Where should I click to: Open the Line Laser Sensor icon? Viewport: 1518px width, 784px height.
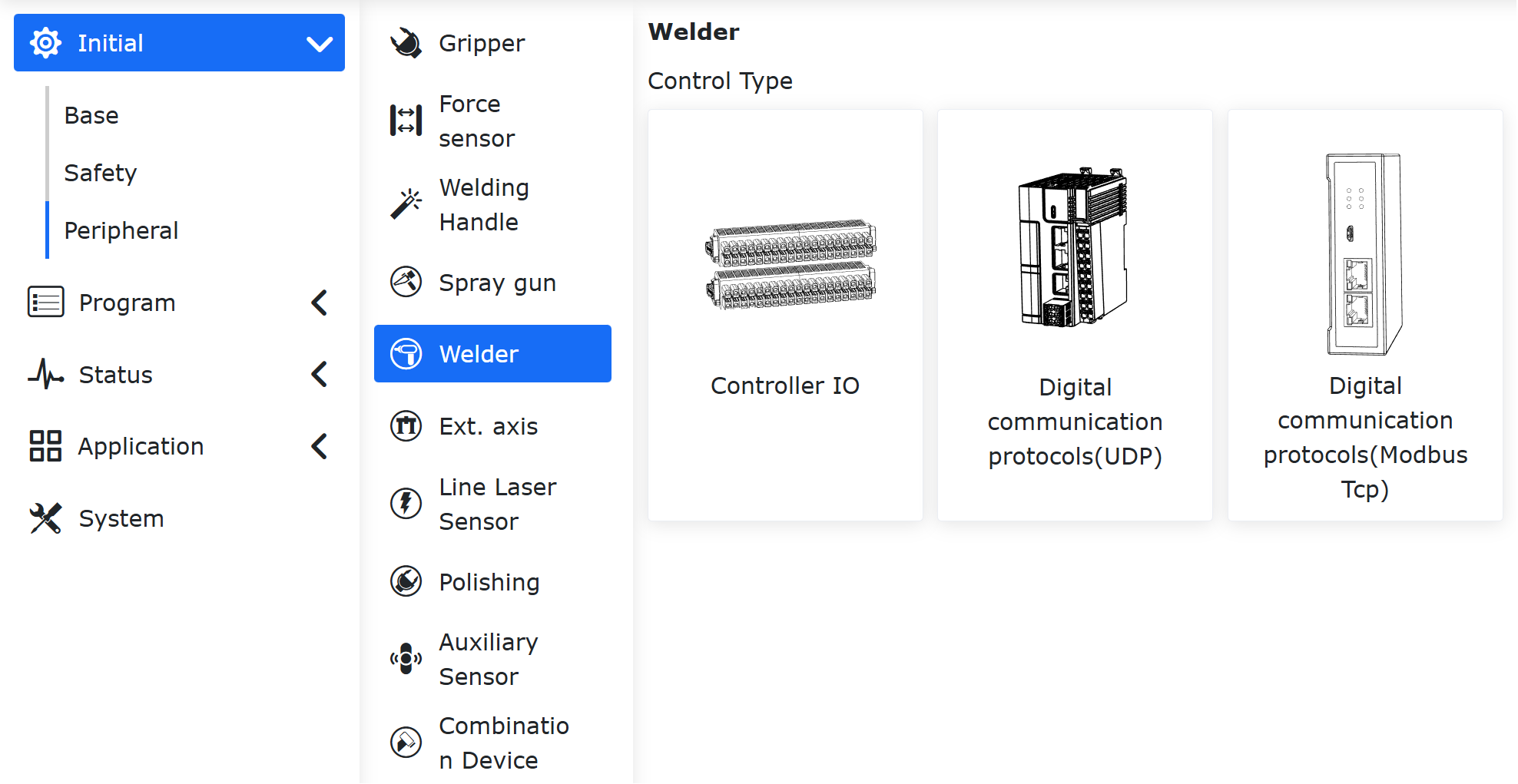point(406,504)
